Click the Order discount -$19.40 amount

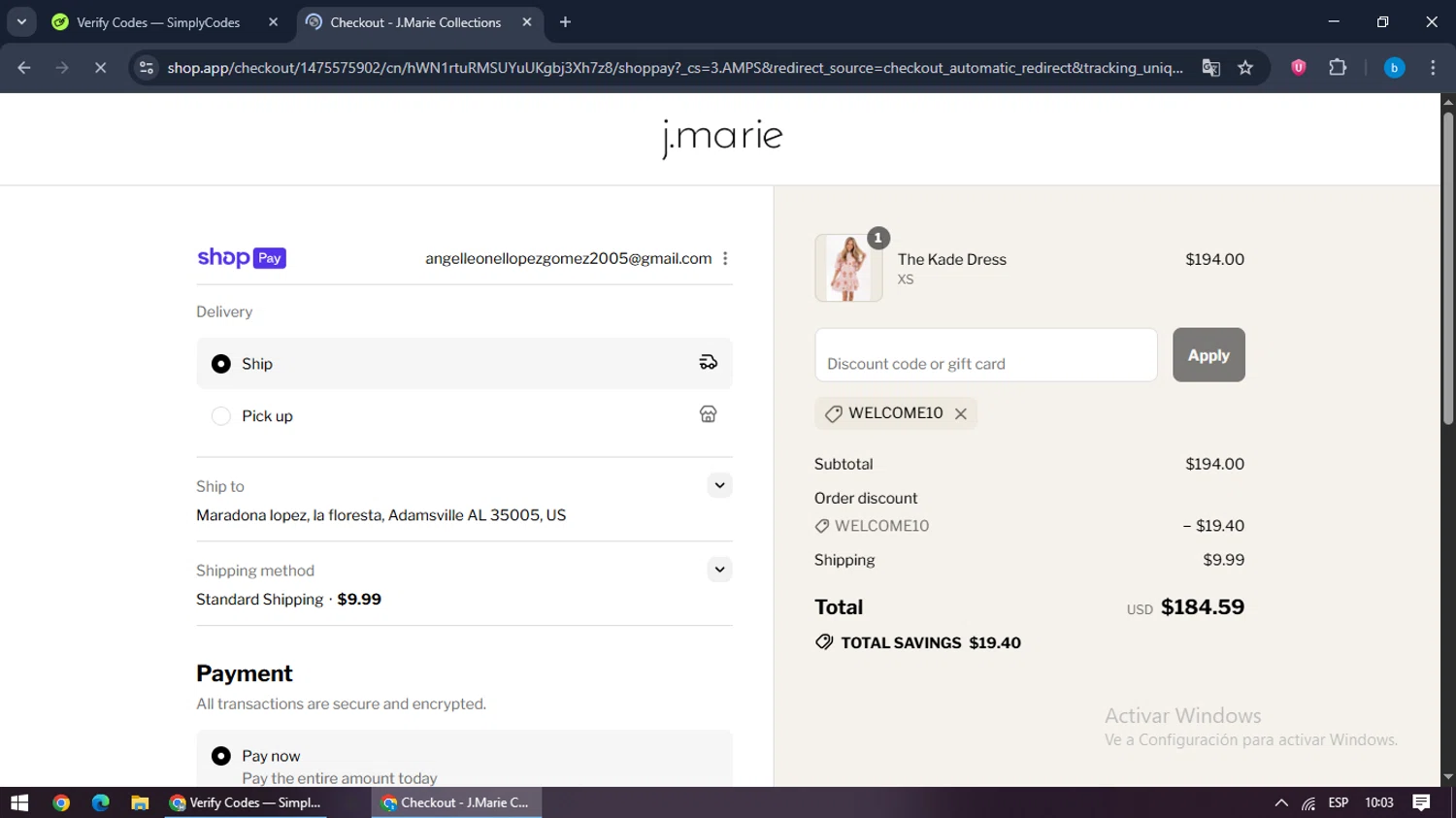click(1213, 526)
